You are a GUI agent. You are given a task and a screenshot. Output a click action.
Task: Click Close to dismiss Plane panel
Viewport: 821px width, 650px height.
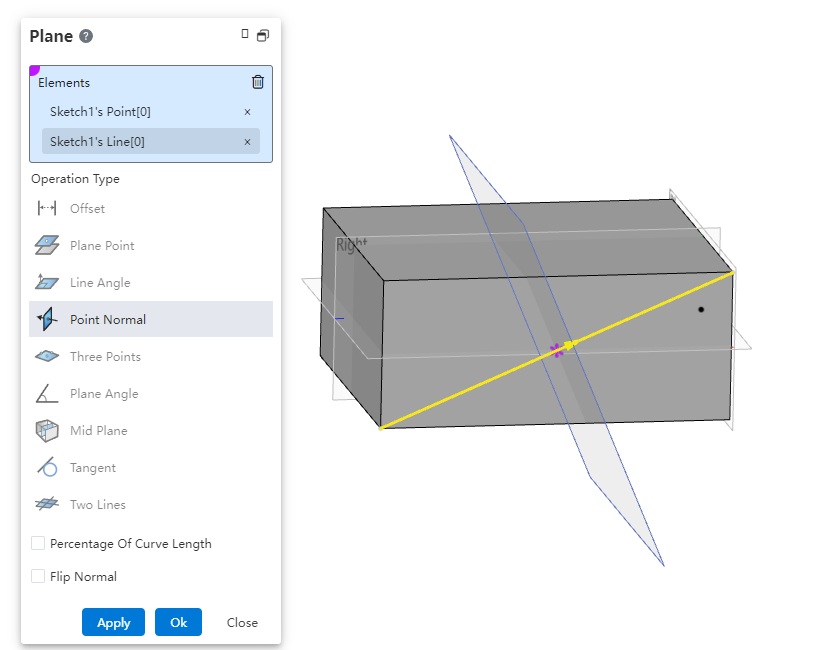pyautogui.click(x=242, y=622)
